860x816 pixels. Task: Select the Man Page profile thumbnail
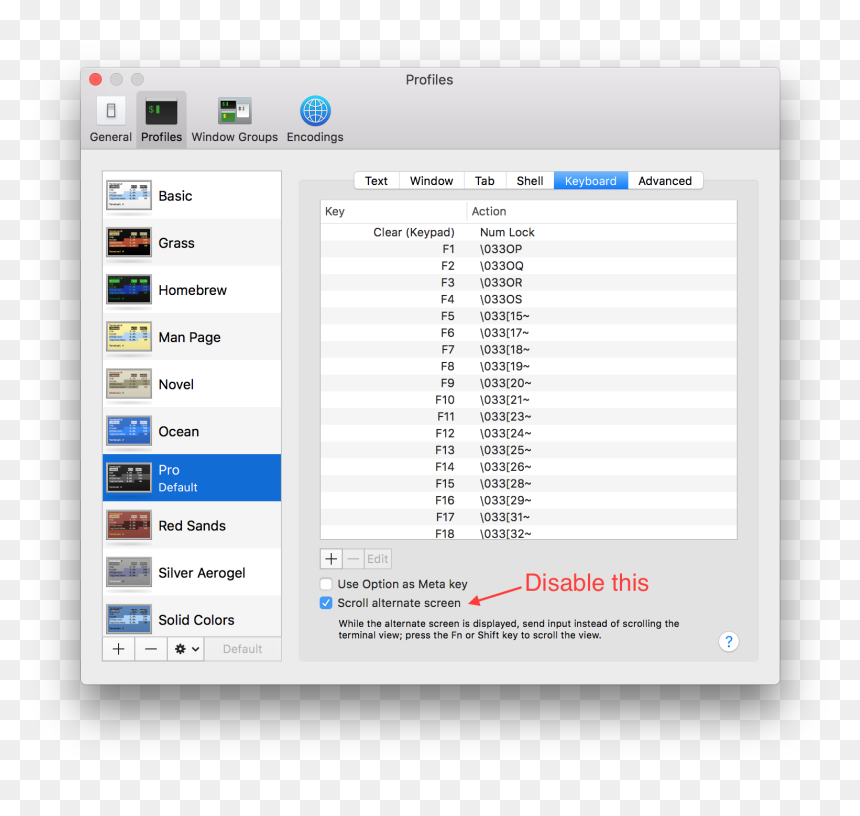[x=129, y=337]
